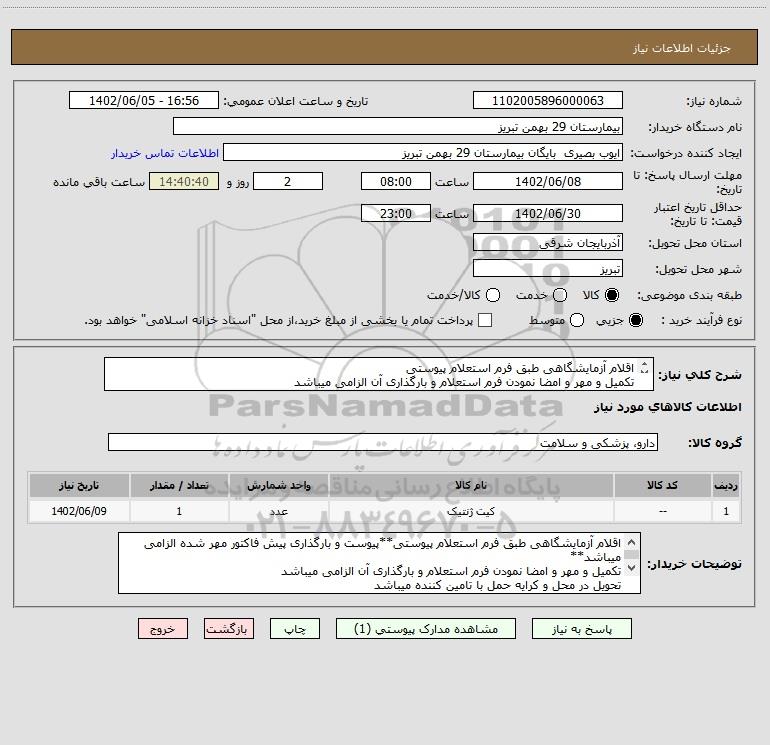770x745 pixels.
Task: Click the توضیحات خریدار text area
Action: tap(379, 563)
